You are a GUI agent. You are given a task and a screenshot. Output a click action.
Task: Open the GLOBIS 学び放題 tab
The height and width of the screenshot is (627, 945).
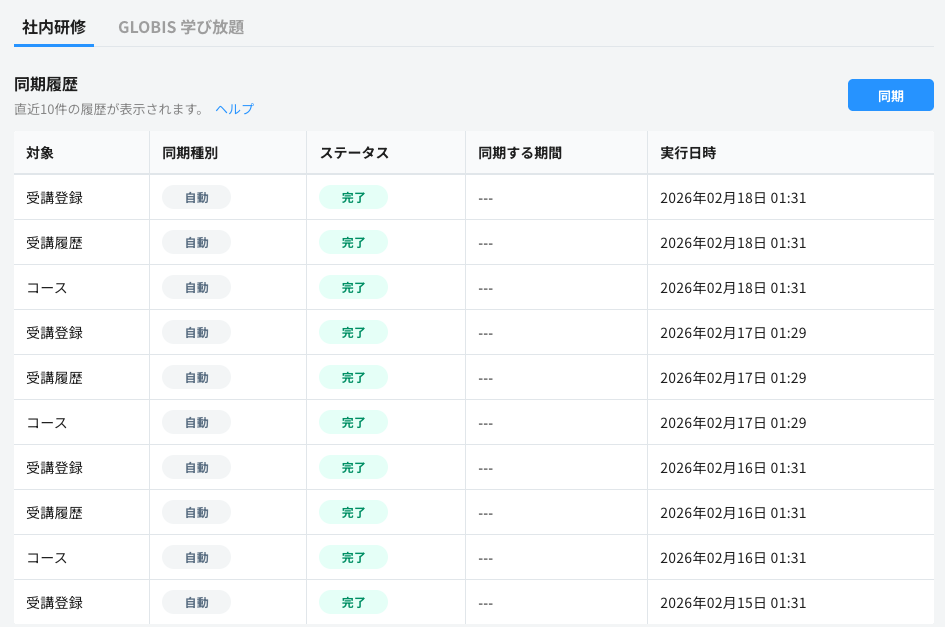(181, 27)
